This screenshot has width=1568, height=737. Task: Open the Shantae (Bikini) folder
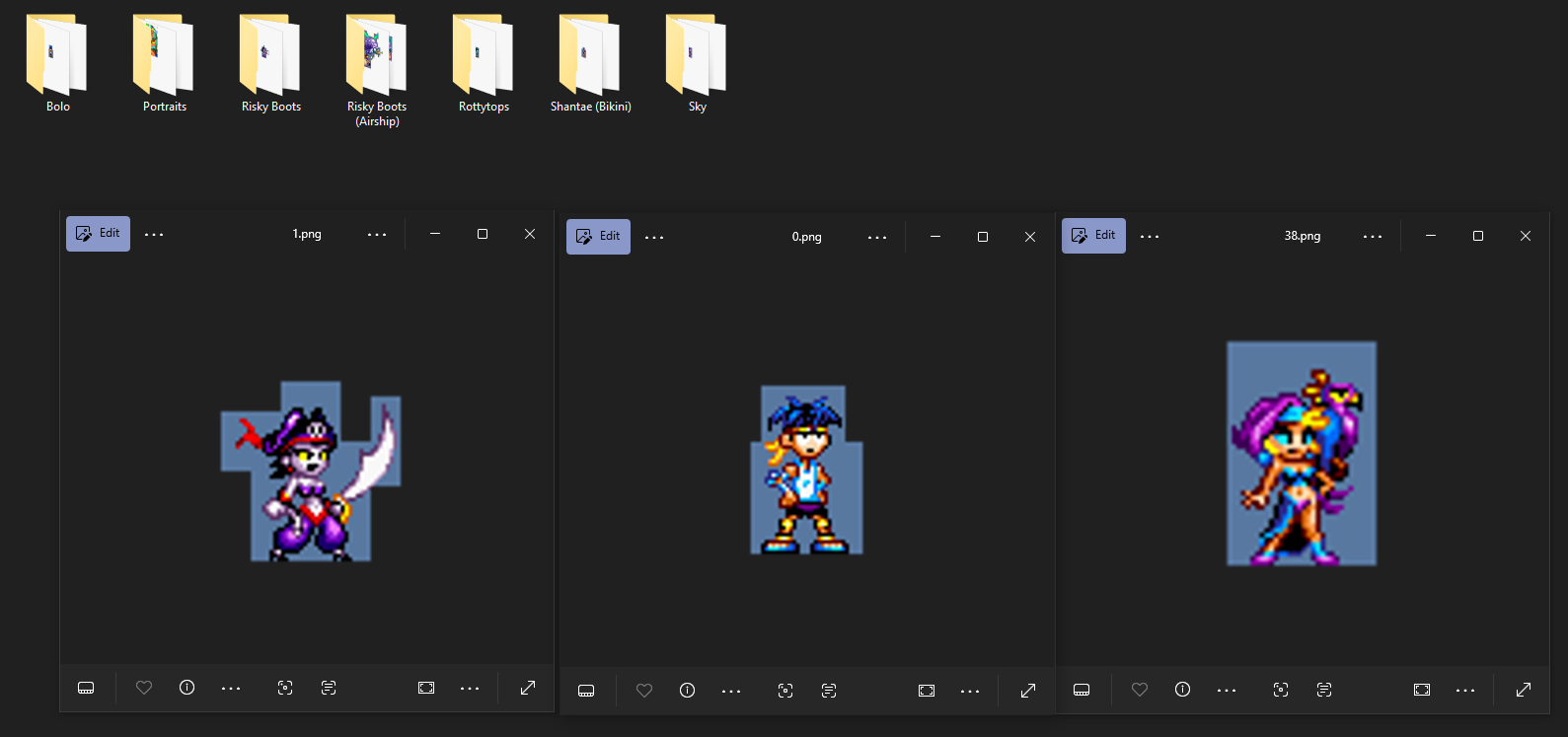[590, 61]
